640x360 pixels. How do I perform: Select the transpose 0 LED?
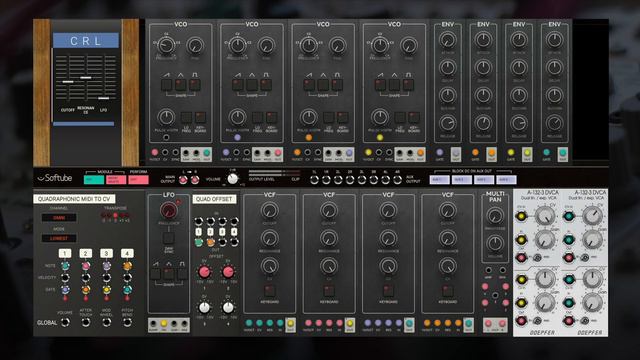click(x=116, y=215)
